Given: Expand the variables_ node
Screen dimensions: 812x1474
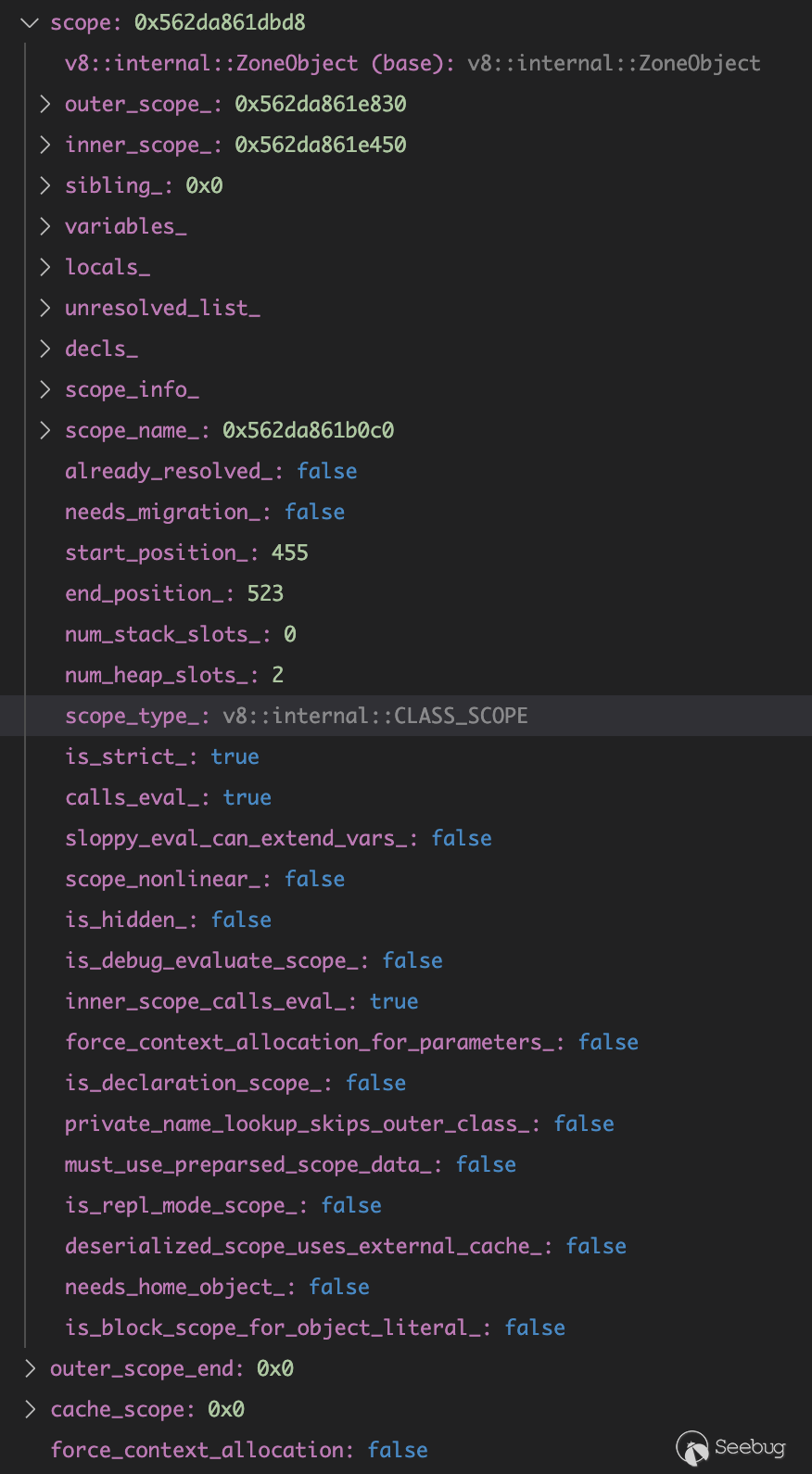Looking at the screenshot, I should click(x=44, y=226).
